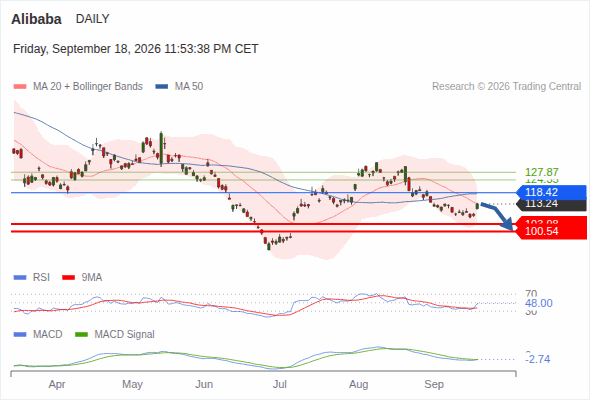The width and height of the screenshot is (590, 400).
Task: Click the RSI legend label
Action: coord(41,278)
